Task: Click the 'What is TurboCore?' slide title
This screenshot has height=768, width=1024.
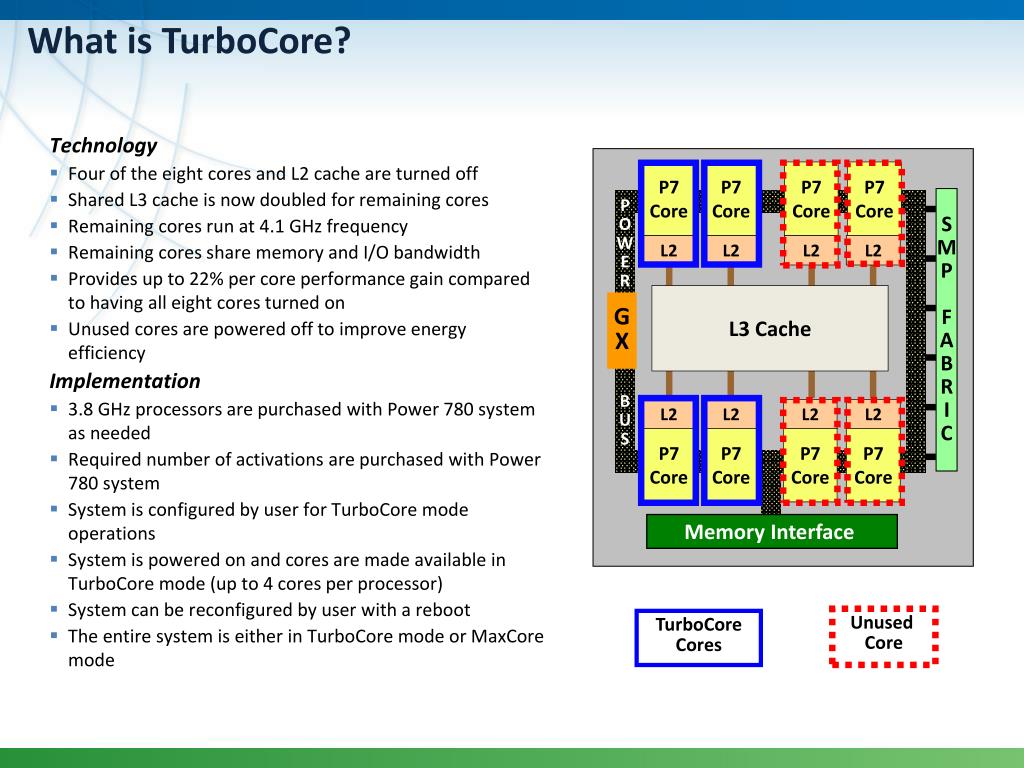Action: pos(189,41)
